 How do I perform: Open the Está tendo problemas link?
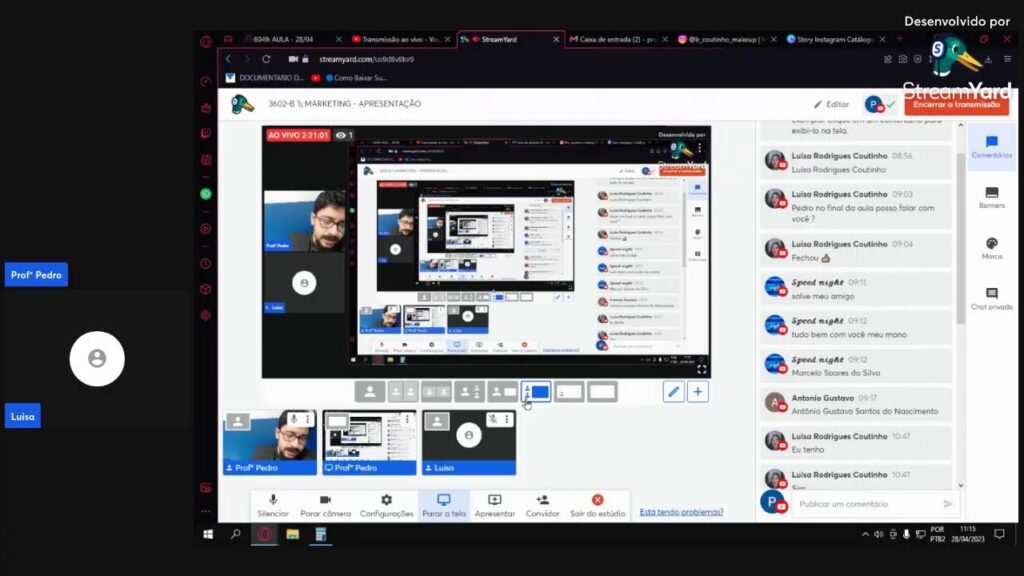(681, 512)
